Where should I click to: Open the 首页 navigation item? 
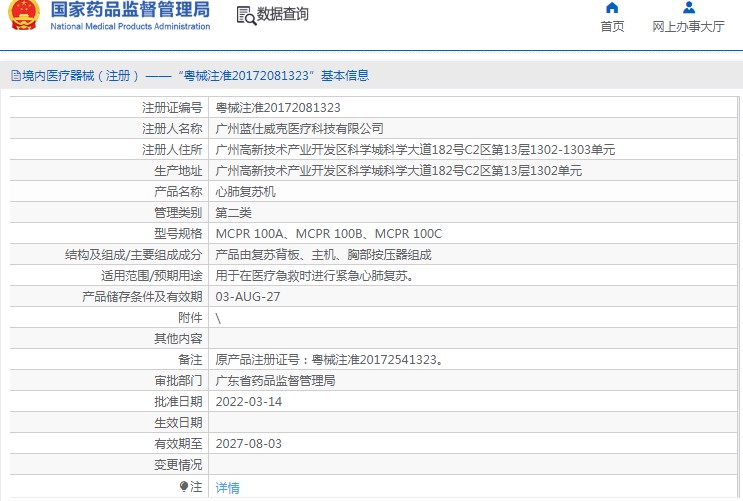(612, 27)
